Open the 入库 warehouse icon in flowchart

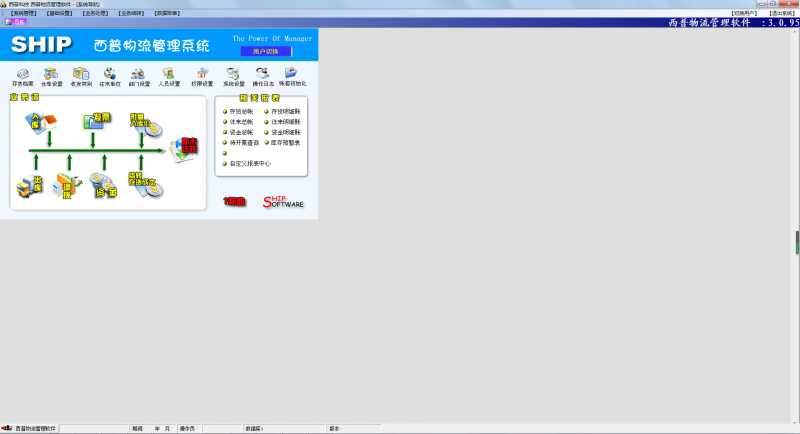[43, 122]
